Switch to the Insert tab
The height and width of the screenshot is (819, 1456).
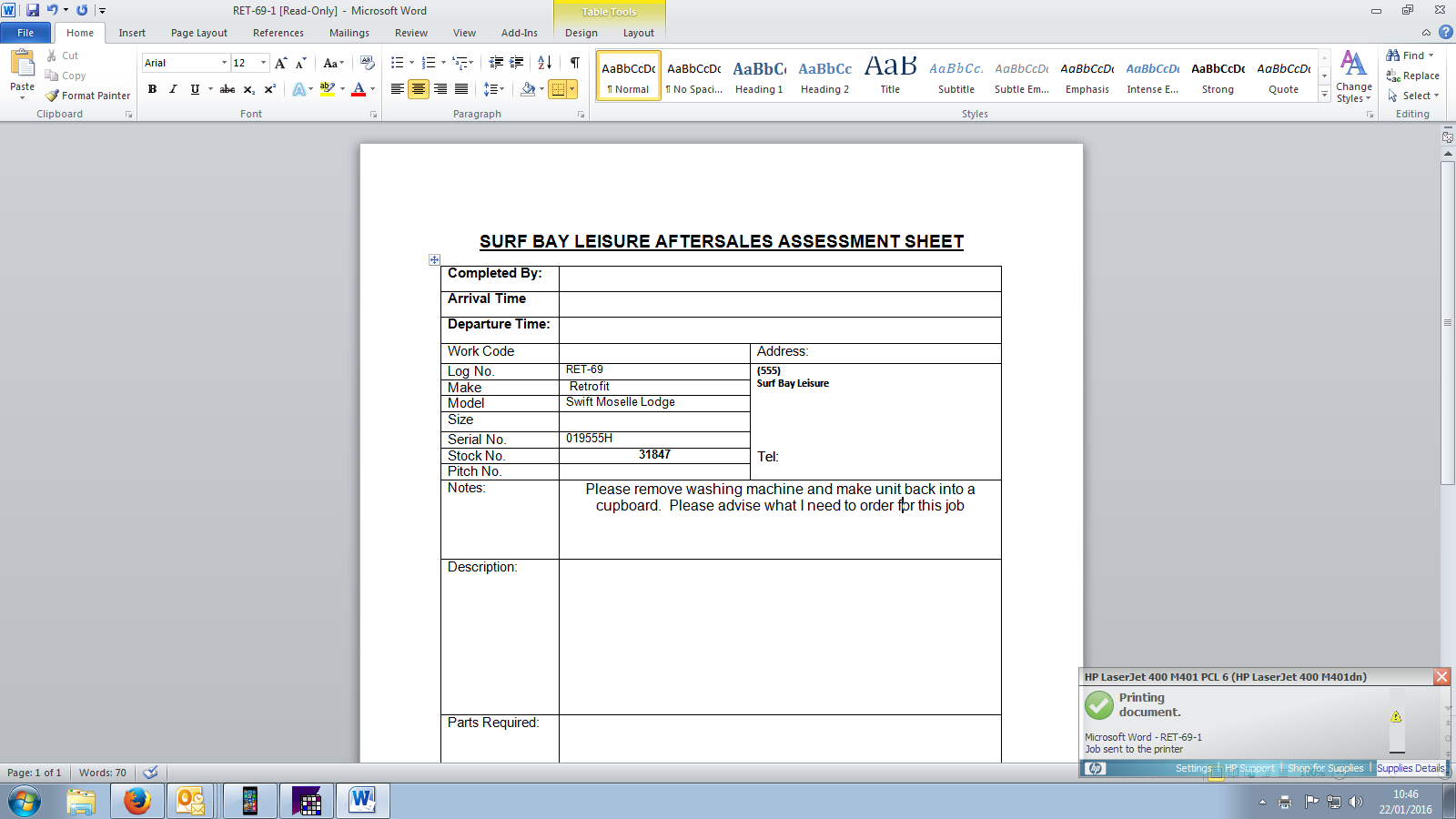132,33
